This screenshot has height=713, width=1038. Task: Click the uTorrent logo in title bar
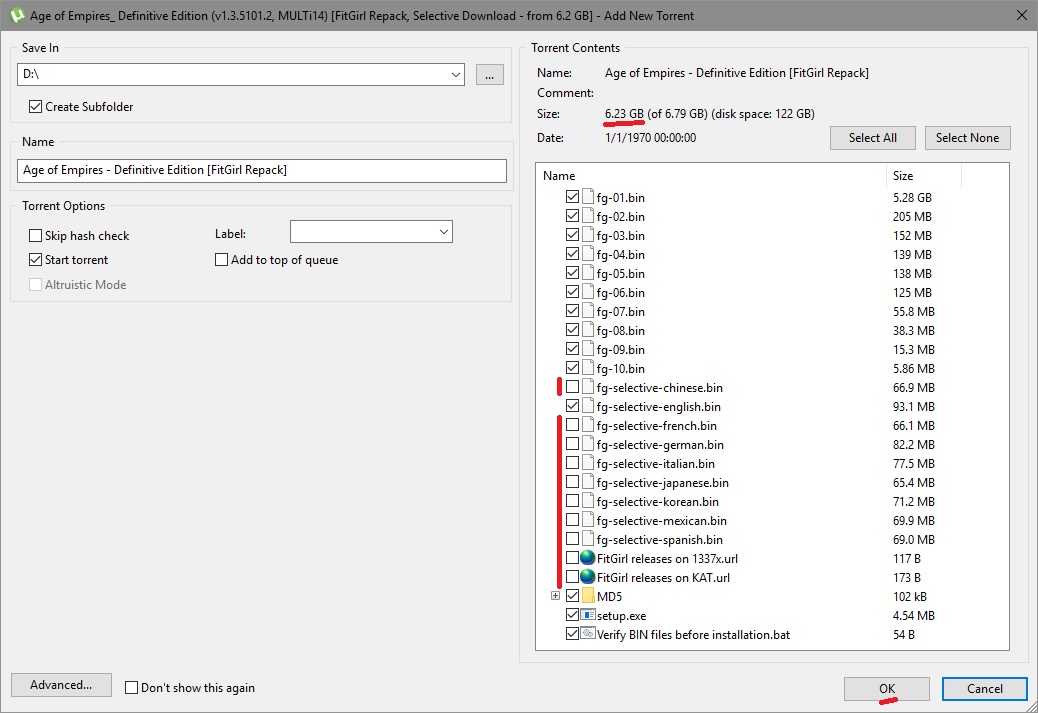point(16,15)
